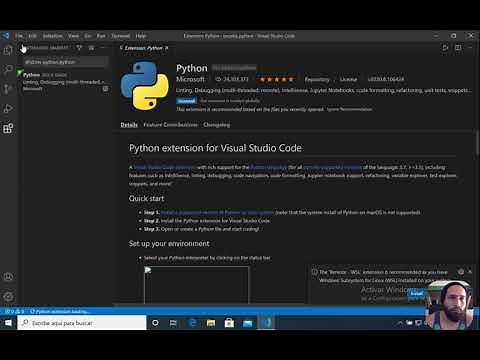Click the Cortana circle icon on taskbar
Screen dimensions: 480x360
point(155,323)
